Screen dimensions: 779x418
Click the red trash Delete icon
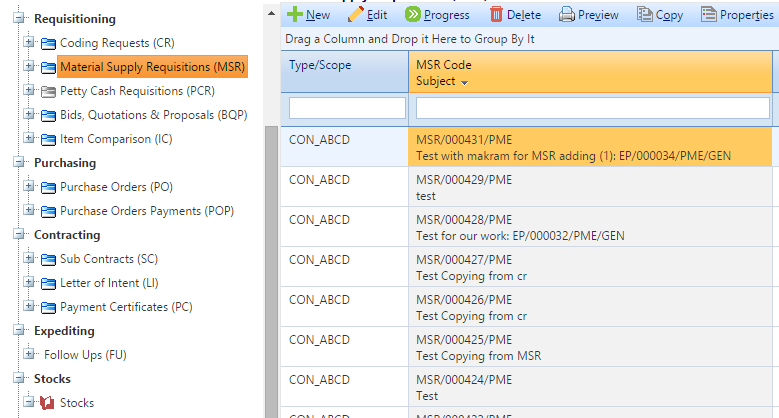[496, 14]
